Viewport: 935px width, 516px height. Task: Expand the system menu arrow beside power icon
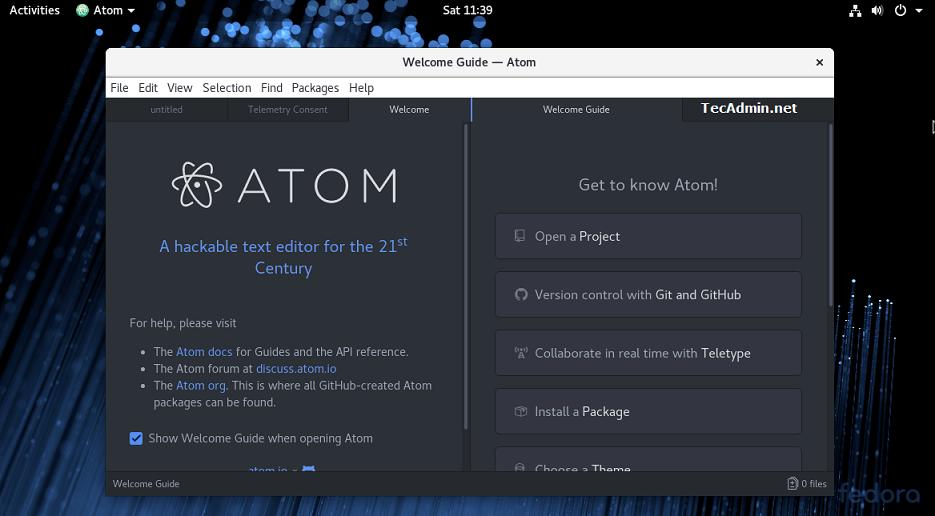(x=921, y=11)
